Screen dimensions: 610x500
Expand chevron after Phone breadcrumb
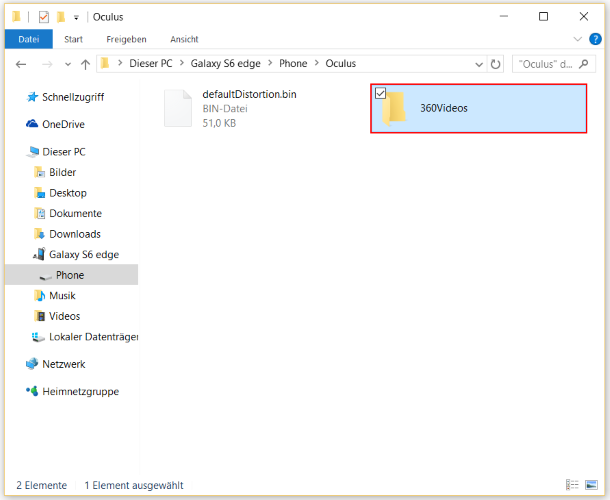[317, 63]
